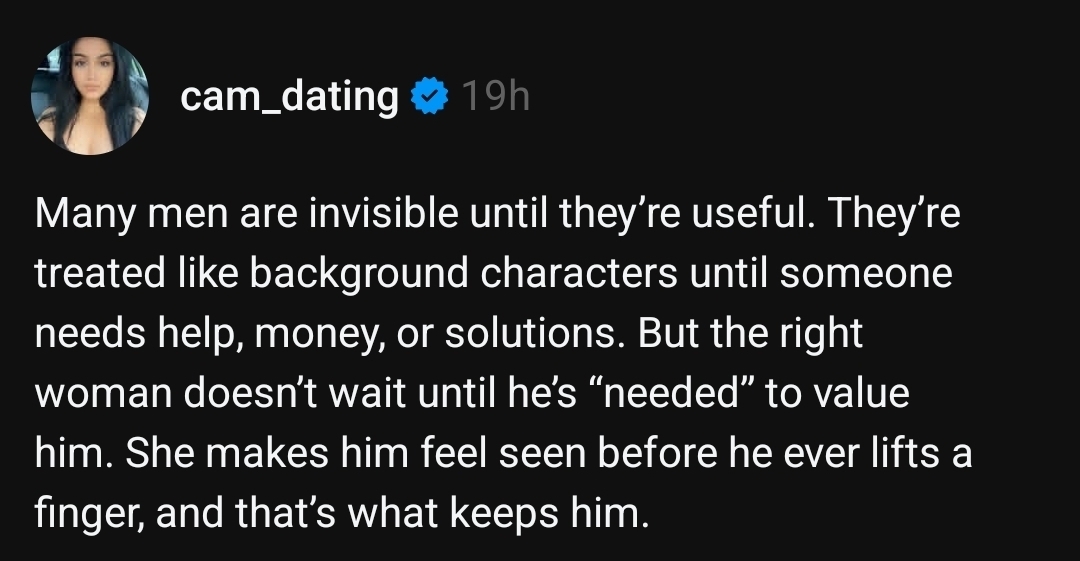
Task: Open the cam_dating profile picture
Action: (90, 96)
